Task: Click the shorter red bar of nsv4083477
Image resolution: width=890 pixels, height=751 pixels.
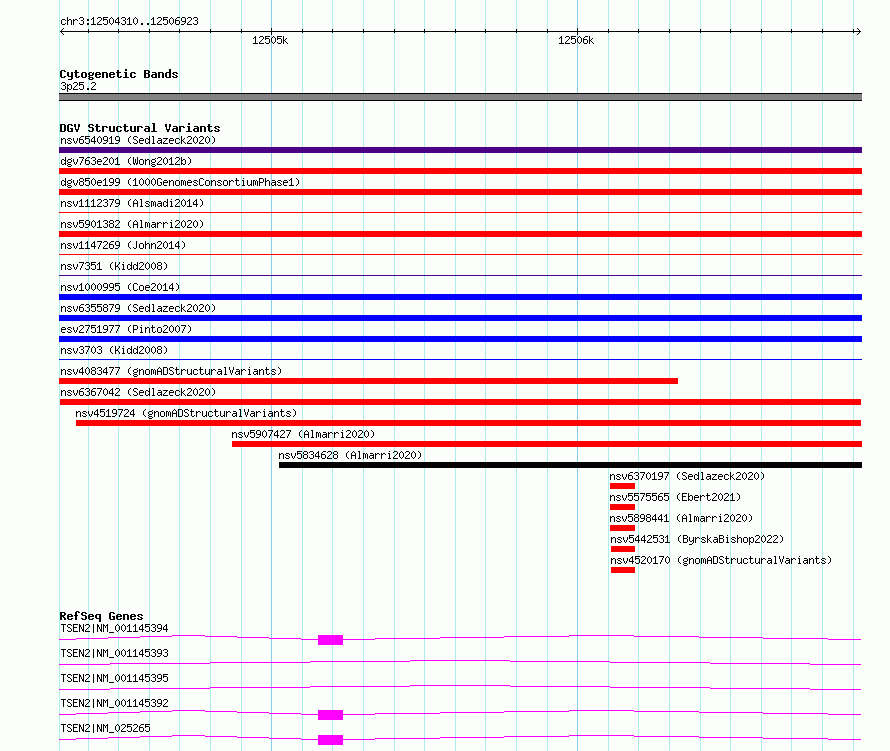Action: tap(368, 381)
